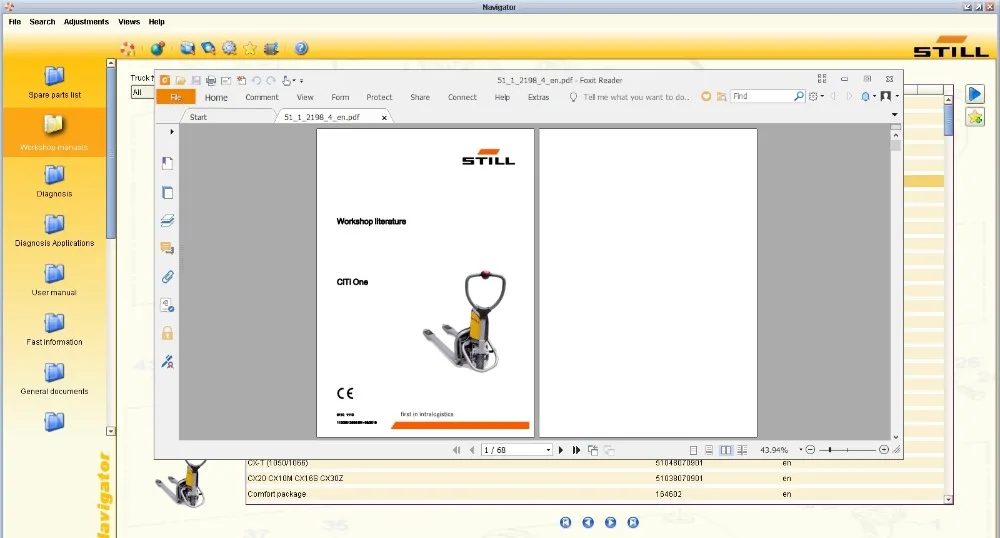The height and width of the screenshot is (538, 1000).
Task: Click zoom out minus button
Action: tap(810, 450)
